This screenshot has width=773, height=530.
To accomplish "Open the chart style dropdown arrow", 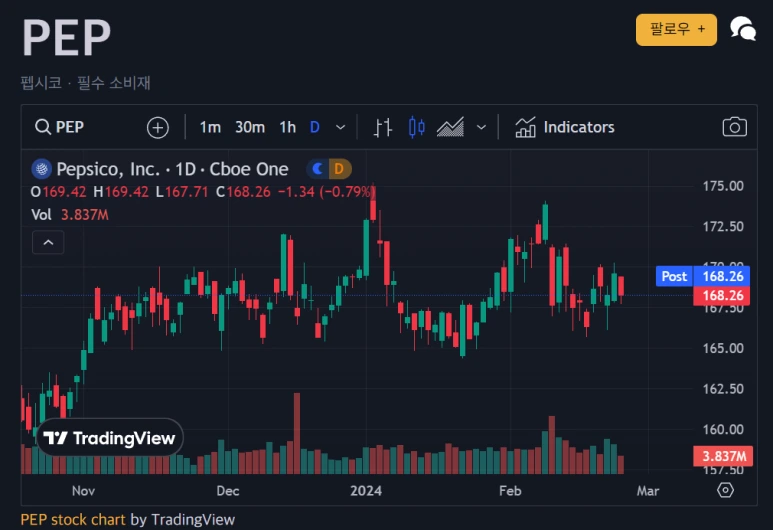I will [482, 127].
